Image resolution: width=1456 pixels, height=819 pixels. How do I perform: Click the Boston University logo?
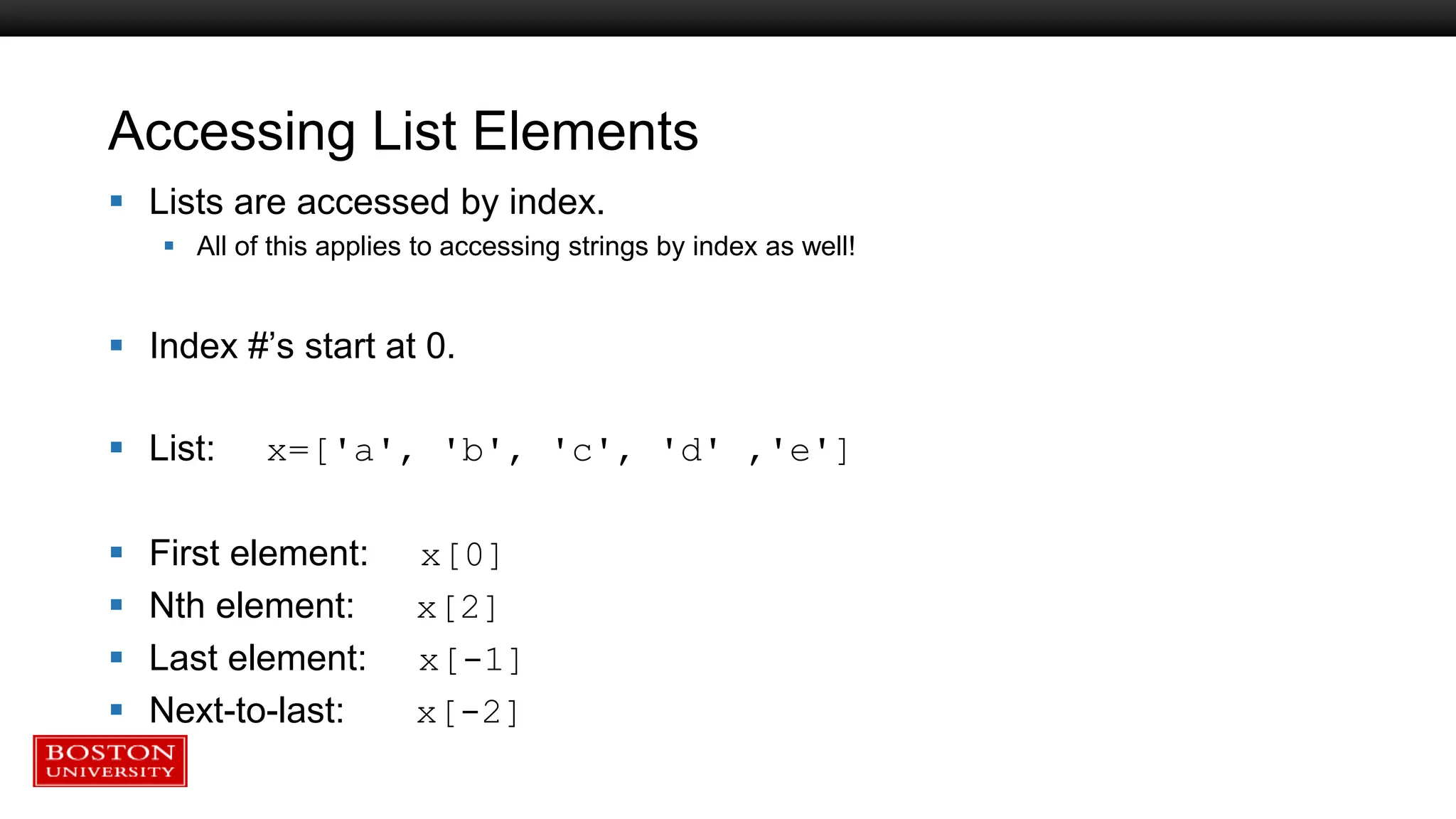pos(110,761)
